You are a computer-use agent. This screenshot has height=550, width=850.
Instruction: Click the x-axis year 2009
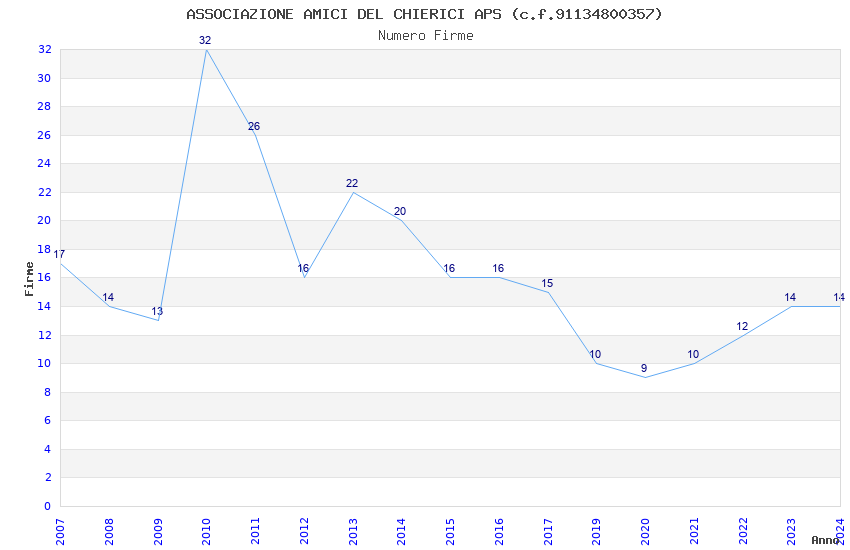coord(157,531)
